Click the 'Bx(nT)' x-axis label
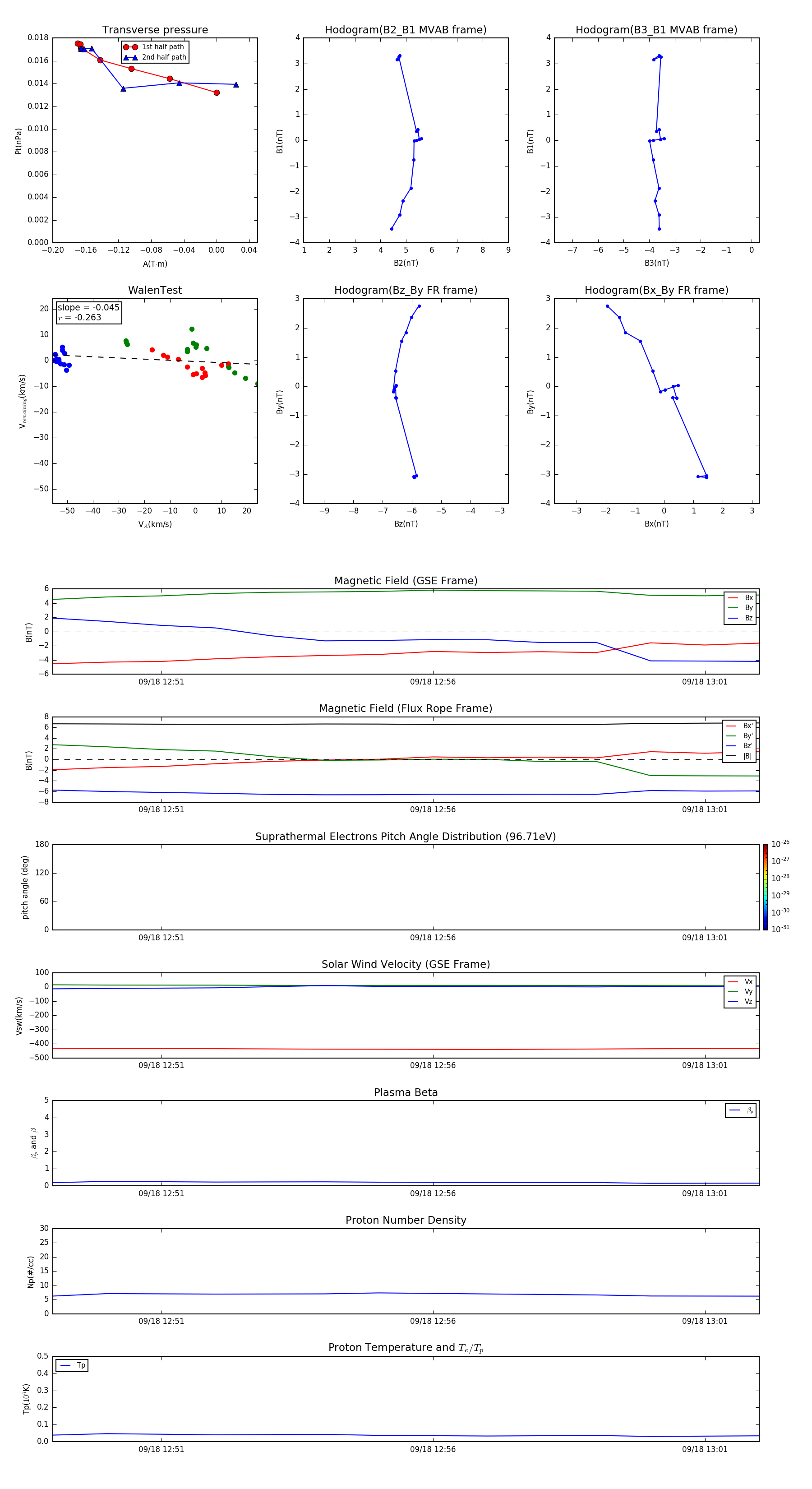The image size is (812, 1489). 656,524
